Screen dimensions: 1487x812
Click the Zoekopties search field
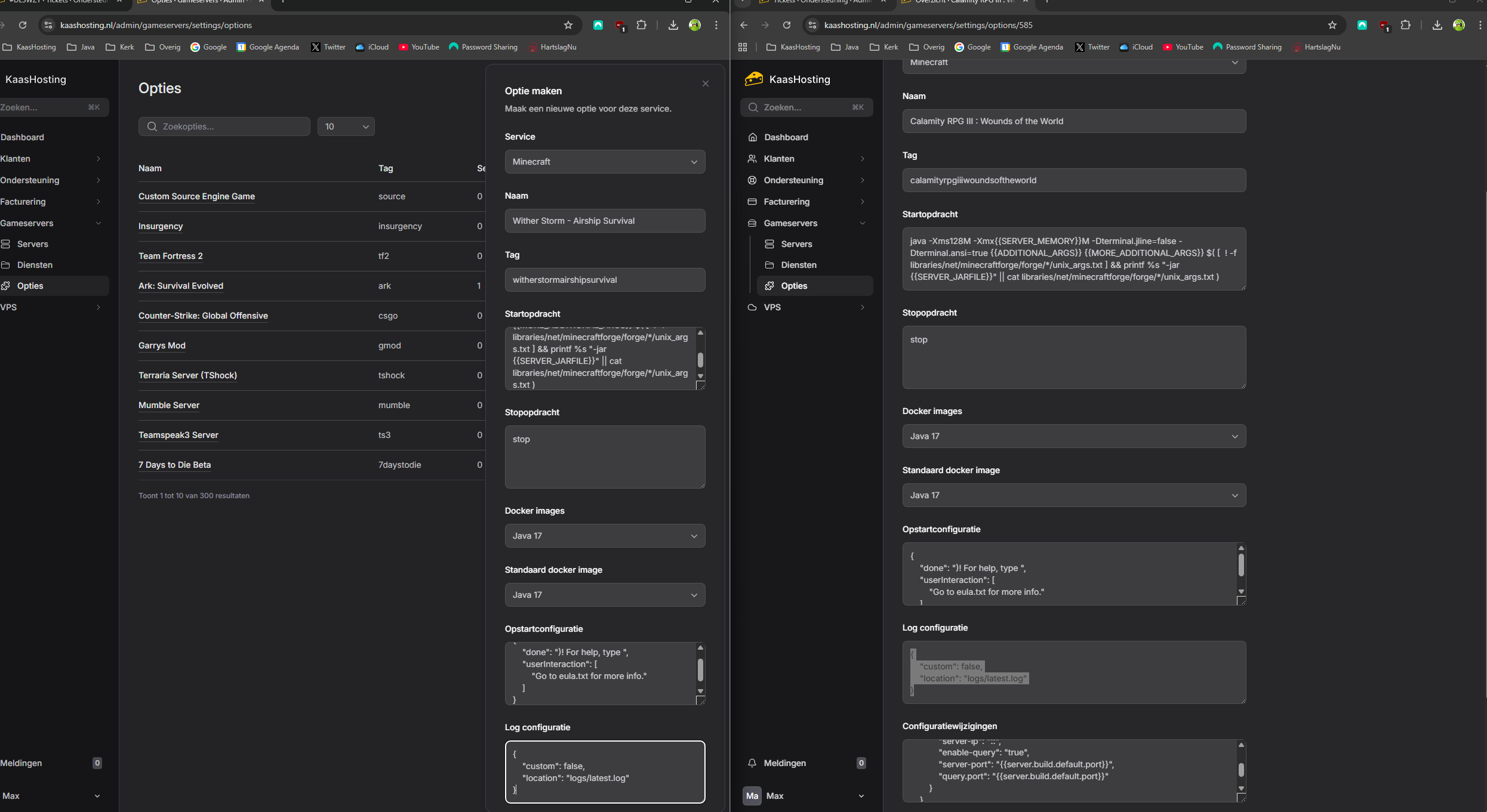[224, 126]
